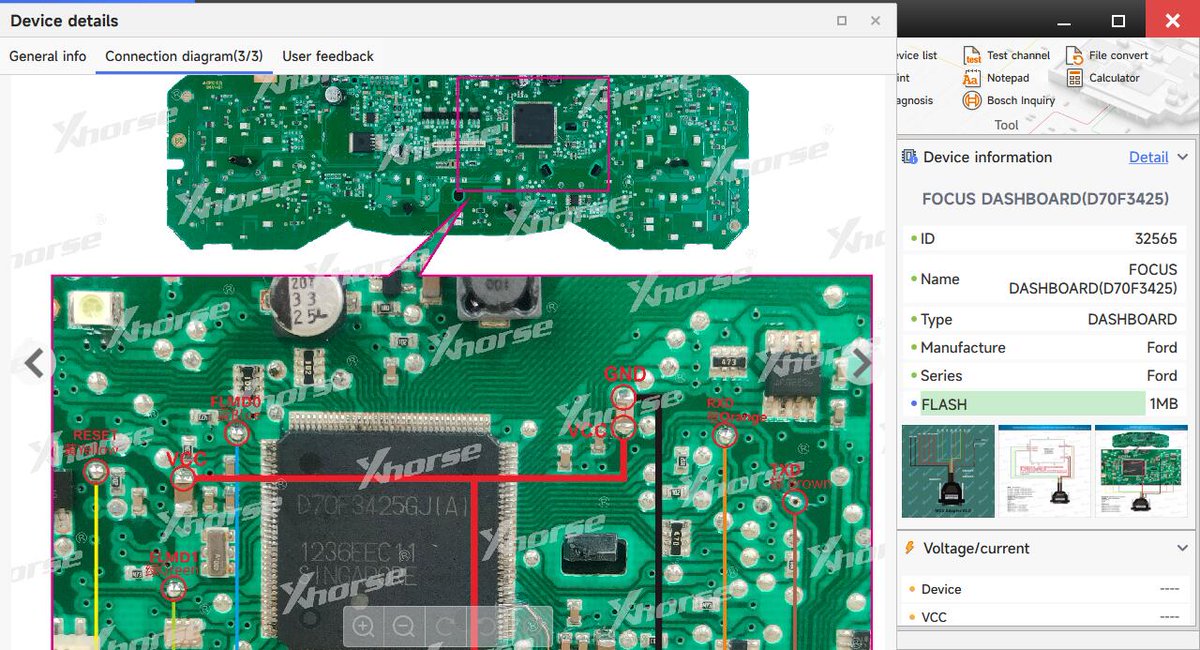Open the User feedback tab
The height and width of the screenshot is (650, 1200).
327,56
